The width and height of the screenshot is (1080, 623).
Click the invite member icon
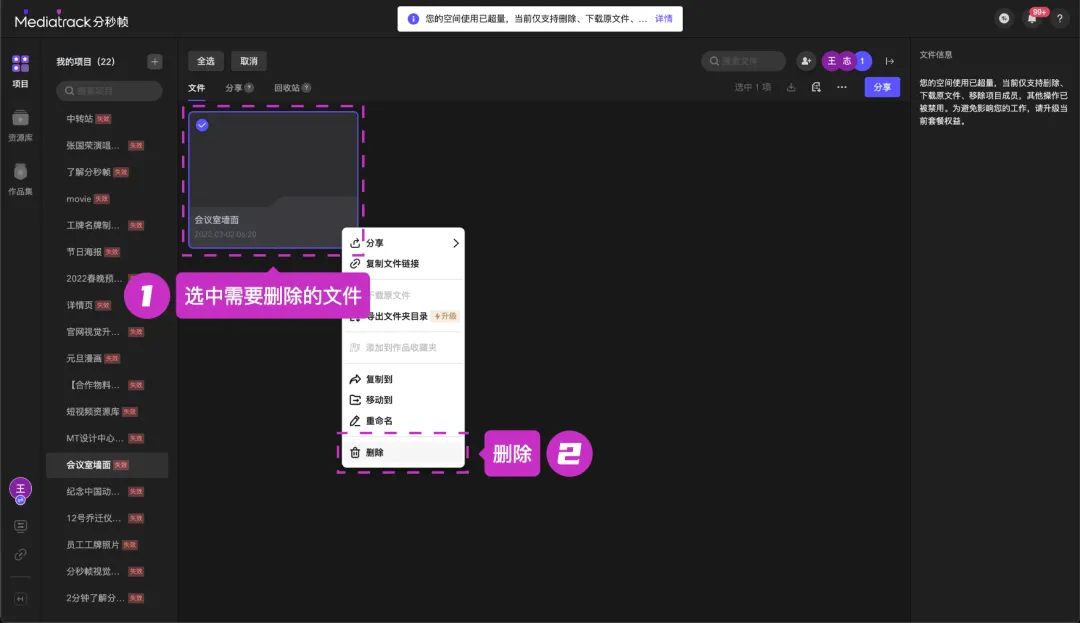pyautogui.click(x=806, y=62)
